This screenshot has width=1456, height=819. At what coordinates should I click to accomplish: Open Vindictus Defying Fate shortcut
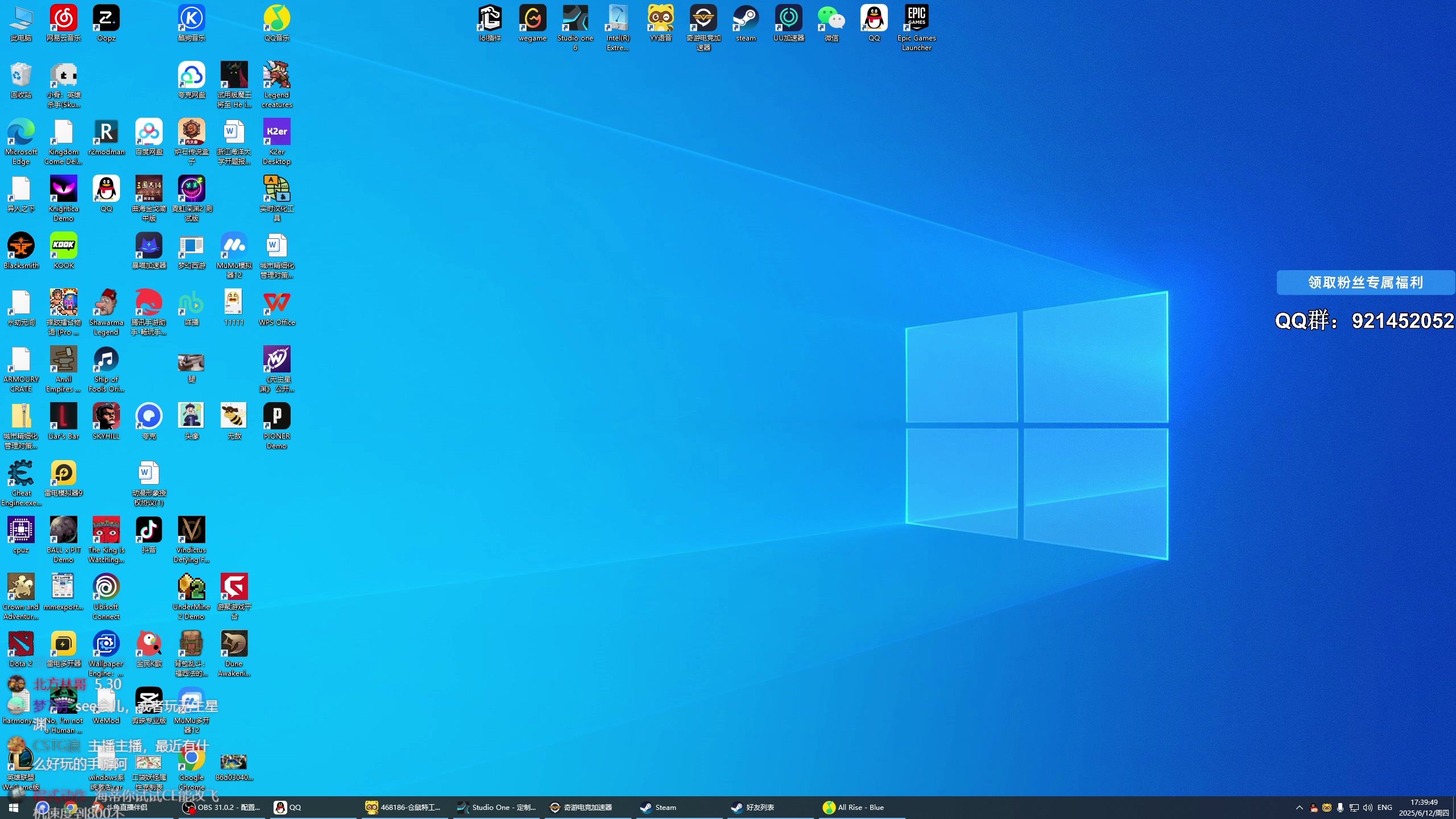pyautogui.click(x=191, y=540)
